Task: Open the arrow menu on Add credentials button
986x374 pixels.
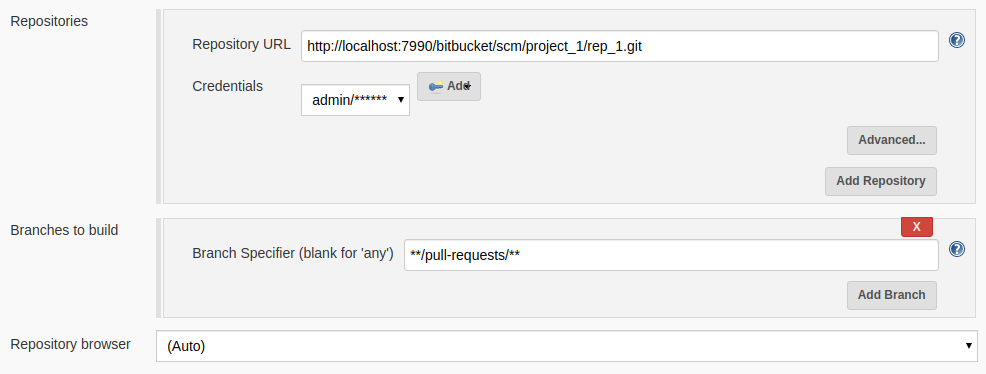Action: click(467, 86)
